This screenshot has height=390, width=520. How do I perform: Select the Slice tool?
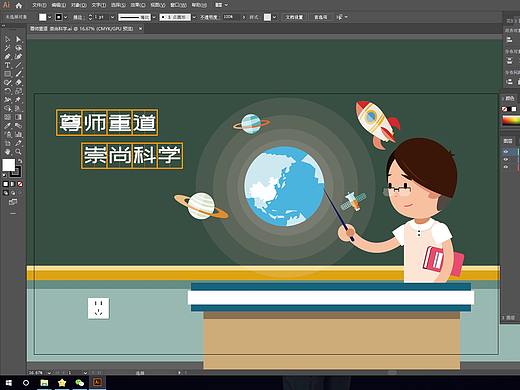18,143
